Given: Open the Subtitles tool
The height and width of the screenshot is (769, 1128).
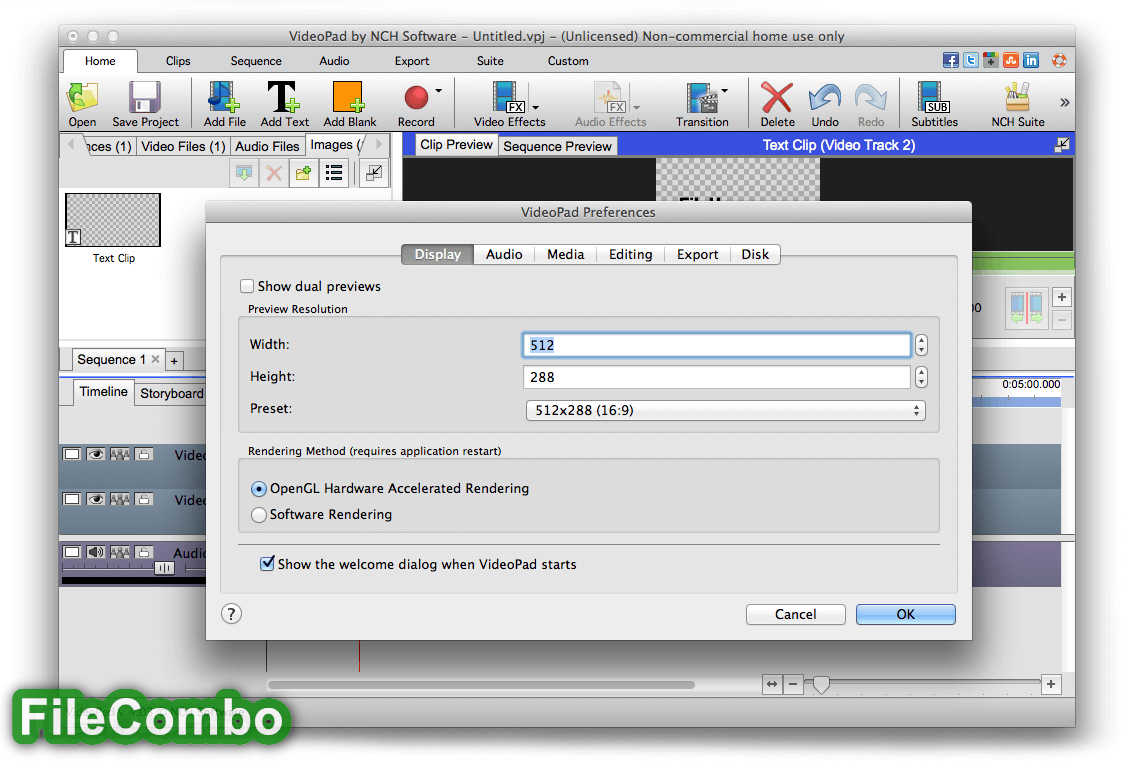Looking at the screenshot, I should click(x=934, y=98).
